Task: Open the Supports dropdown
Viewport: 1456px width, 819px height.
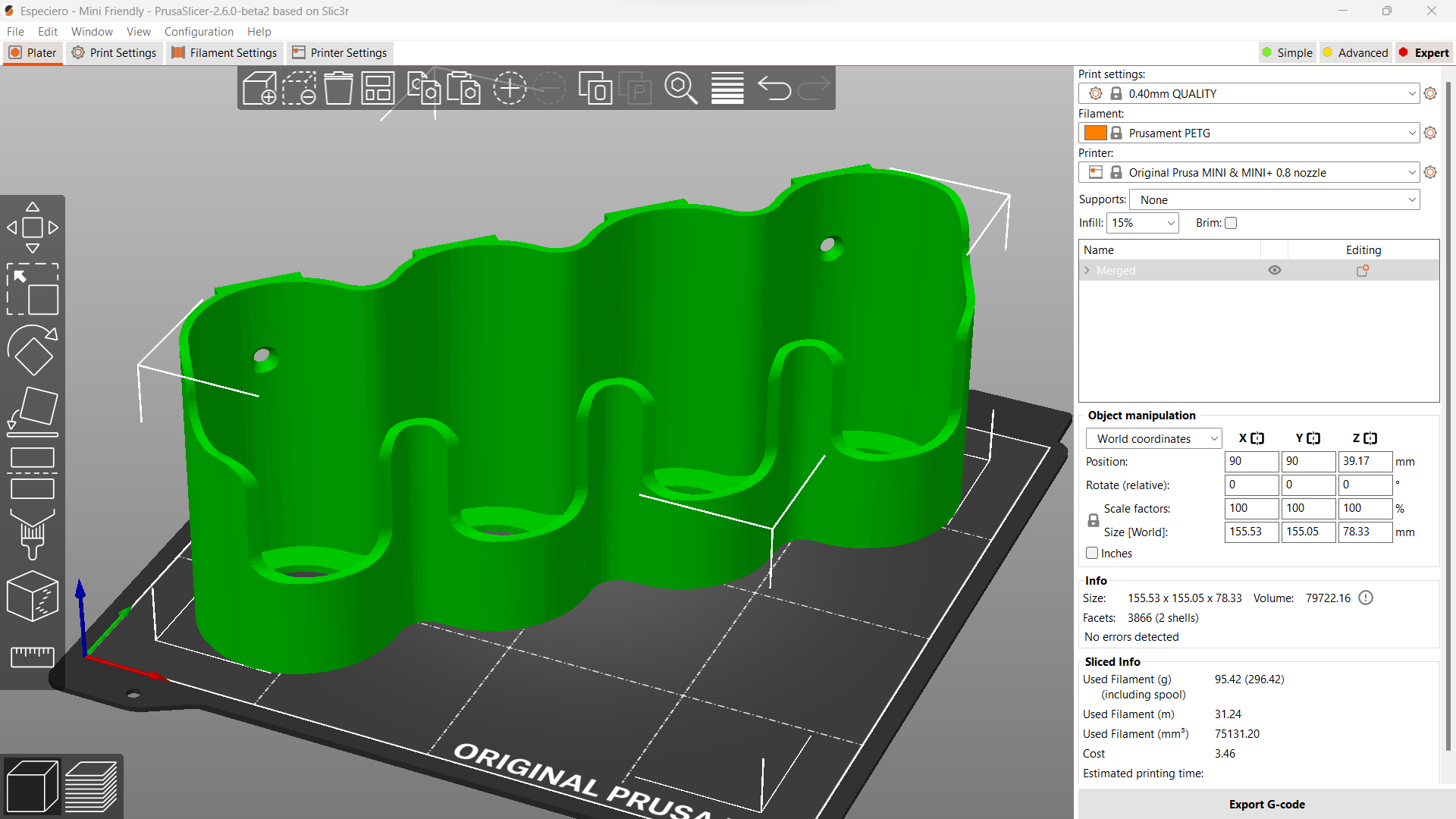Action: 1275,200
